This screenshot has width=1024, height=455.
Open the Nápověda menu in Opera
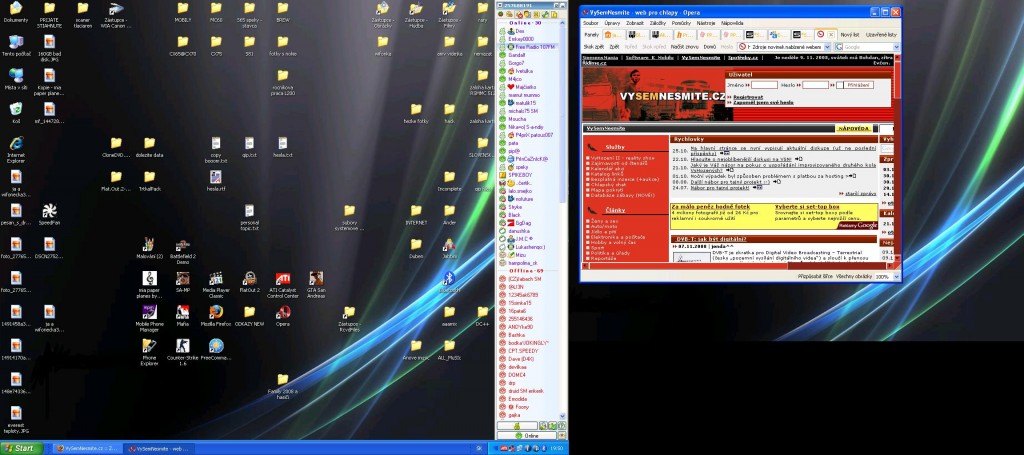click(x=731, y=23)
